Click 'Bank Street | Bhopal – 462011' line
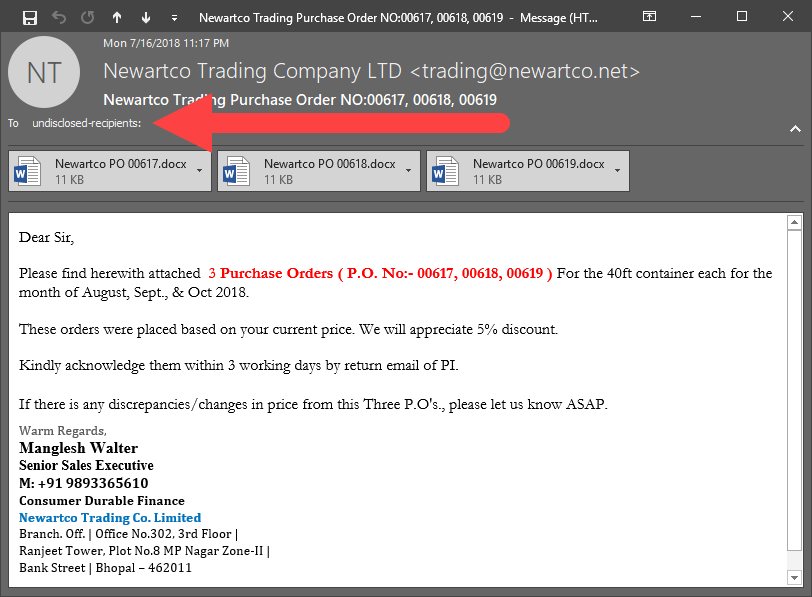 pos(106,568)
